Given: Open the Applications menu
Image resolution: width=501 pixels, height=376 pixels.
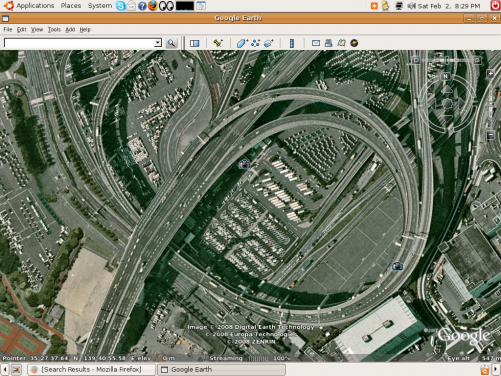Looking at the screenshot, I should [x=35, y=6].
